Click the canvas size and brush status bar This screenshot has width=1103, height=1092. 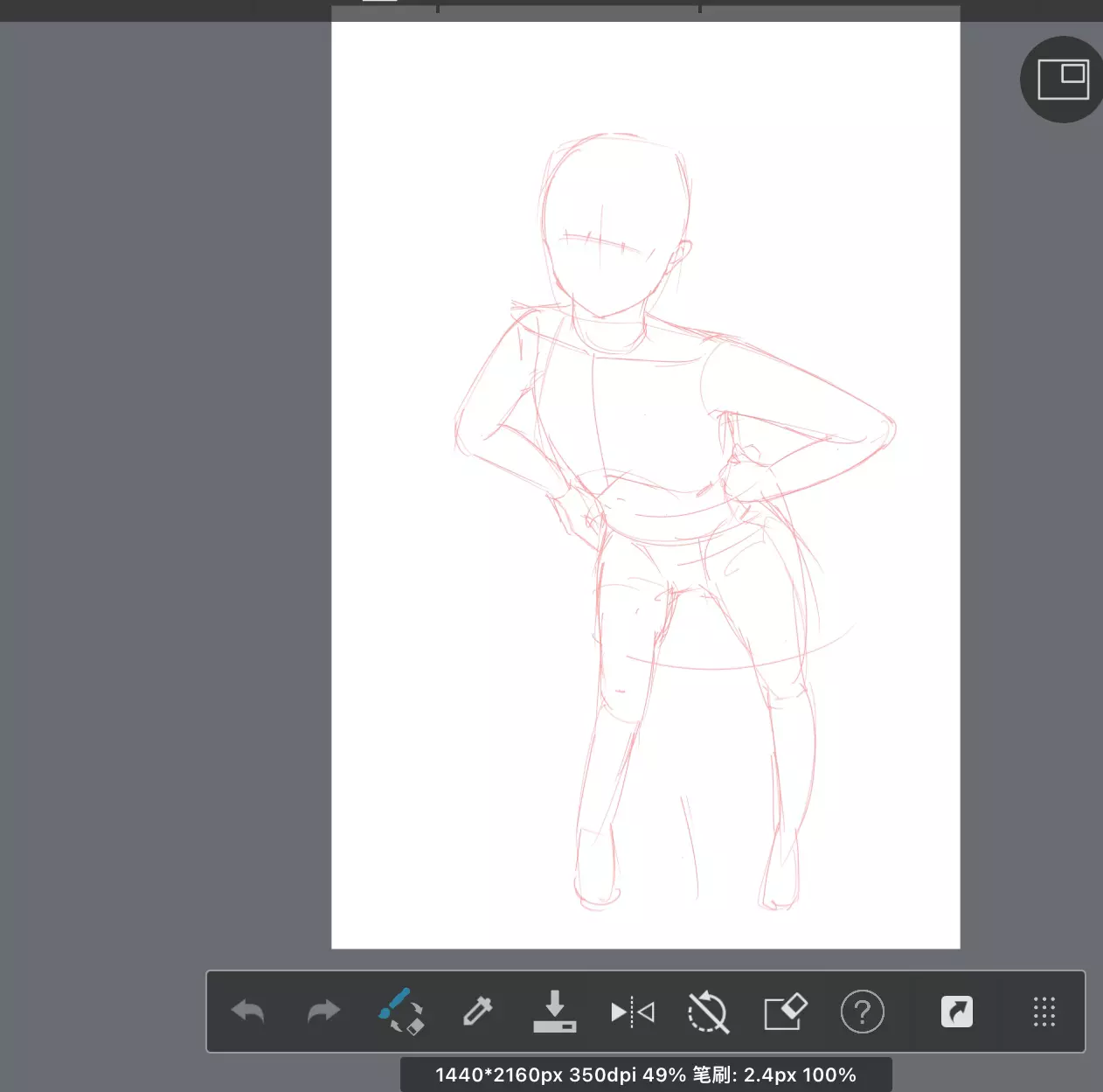coord(646,1075)
